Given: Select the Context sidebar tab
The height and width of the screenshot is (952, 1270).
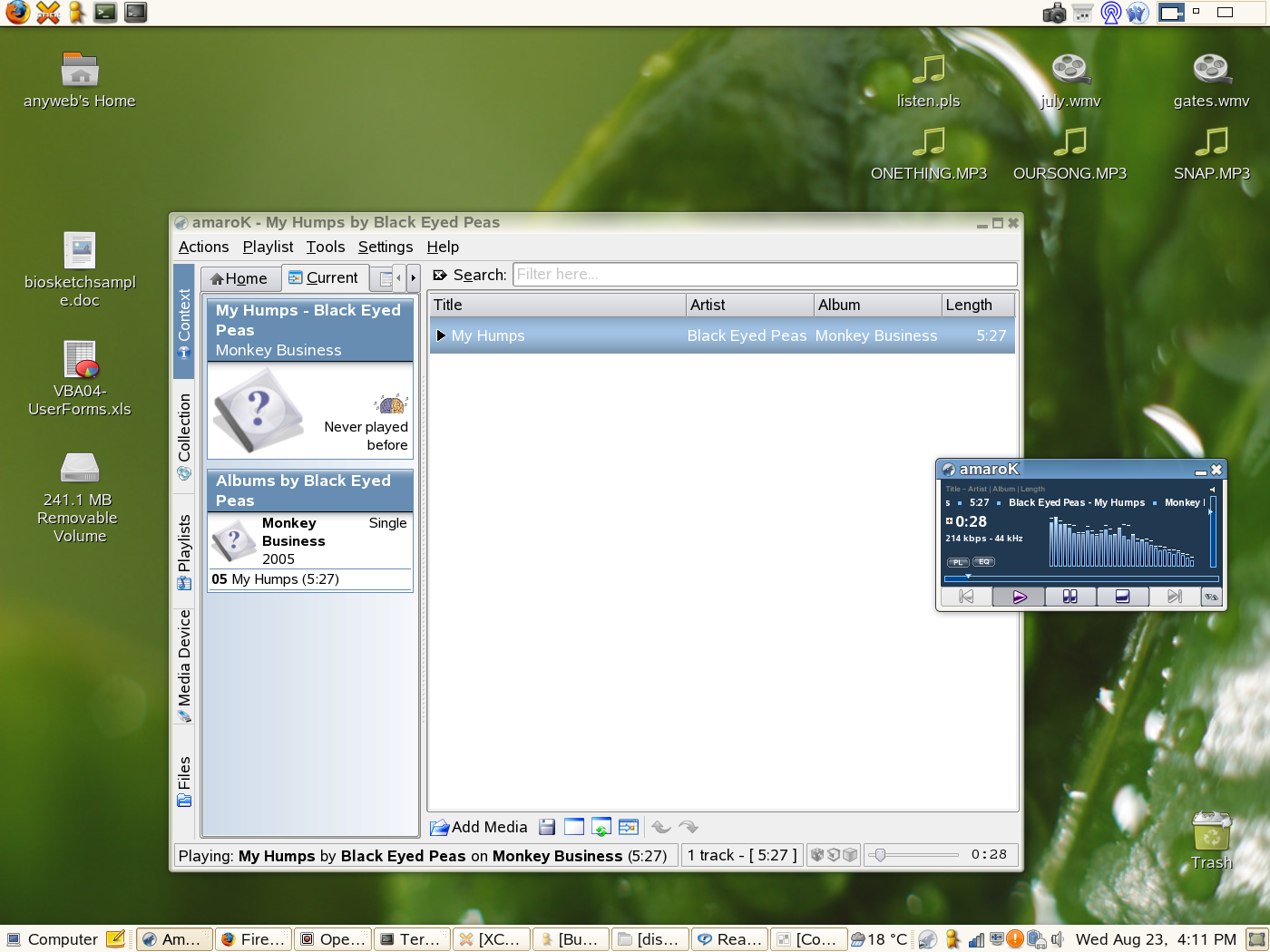Looking at the screenshot, I should (184, 321).
